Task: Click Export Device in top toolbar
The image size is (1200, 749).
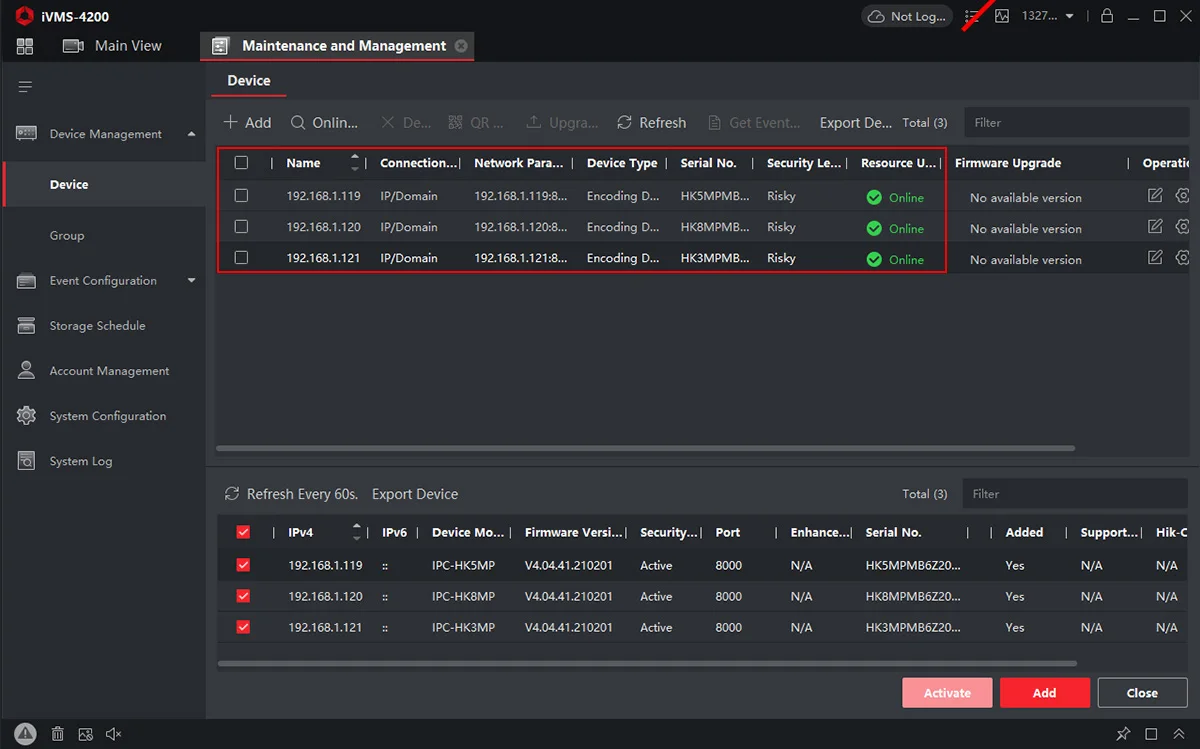Action: click(855, 123)
